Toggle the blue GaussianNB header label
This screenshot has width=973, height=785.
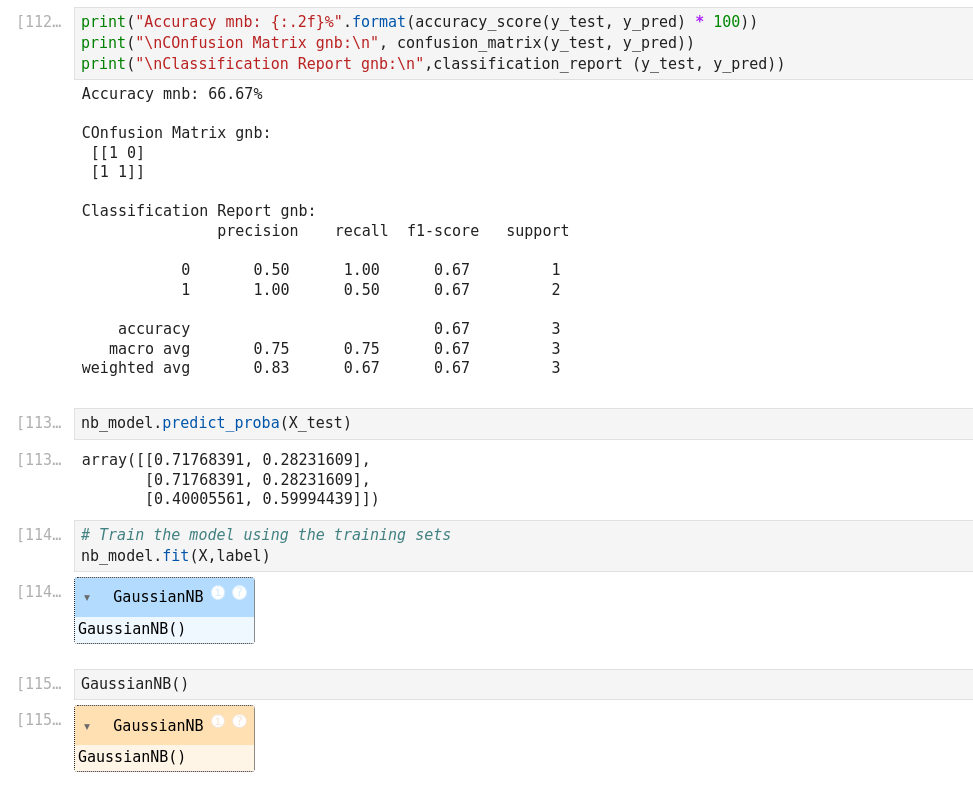(157, 597)
